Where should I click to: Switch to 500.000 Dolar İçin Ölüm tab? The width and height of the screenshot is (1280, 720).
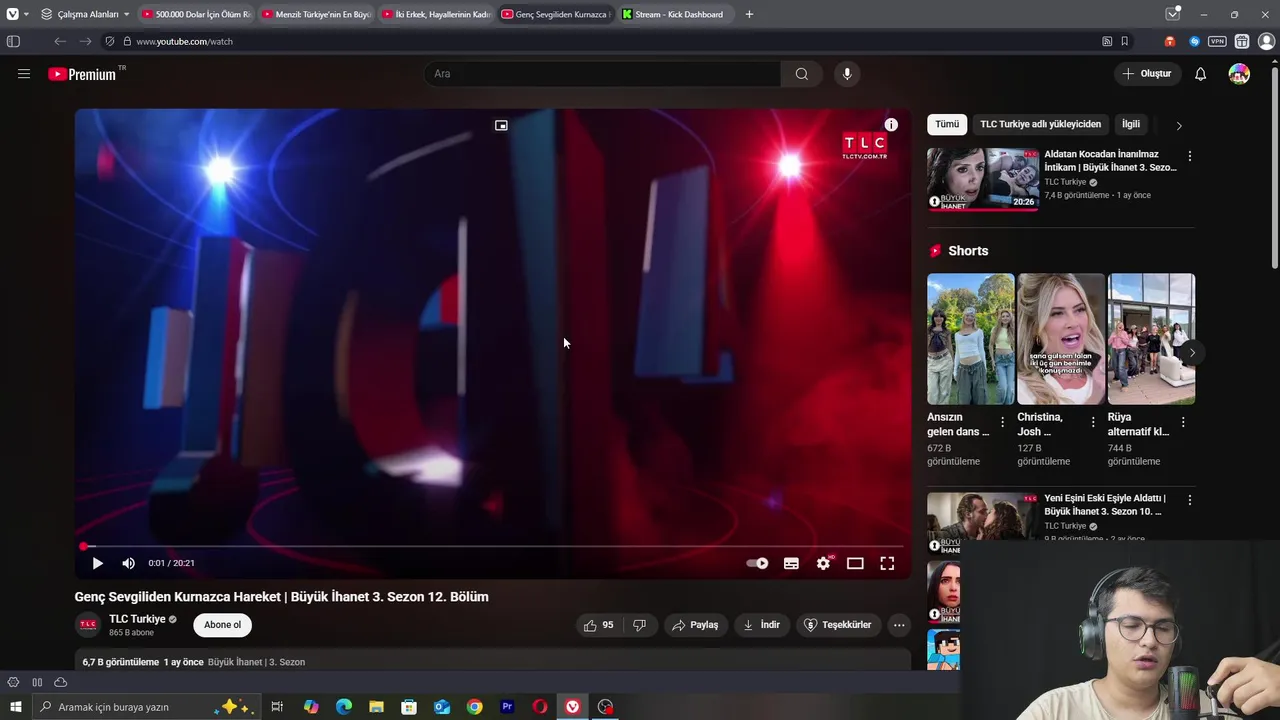point(196,14)
